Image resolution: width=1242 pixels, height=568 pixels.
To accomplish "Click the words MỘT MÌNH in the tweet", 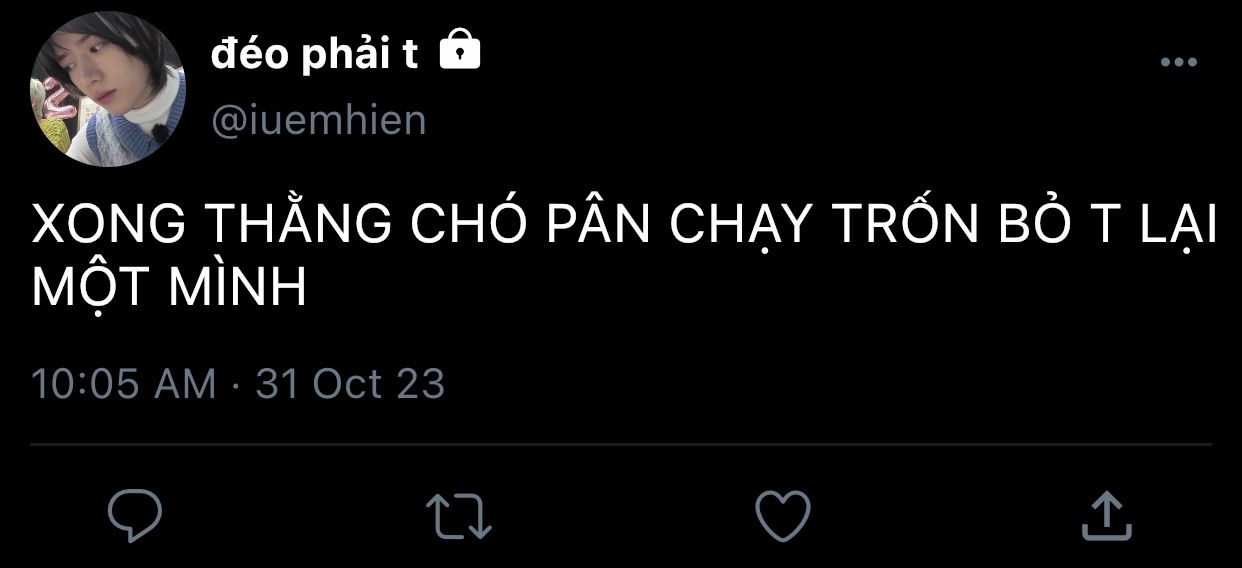I will (x=168, y=288).
